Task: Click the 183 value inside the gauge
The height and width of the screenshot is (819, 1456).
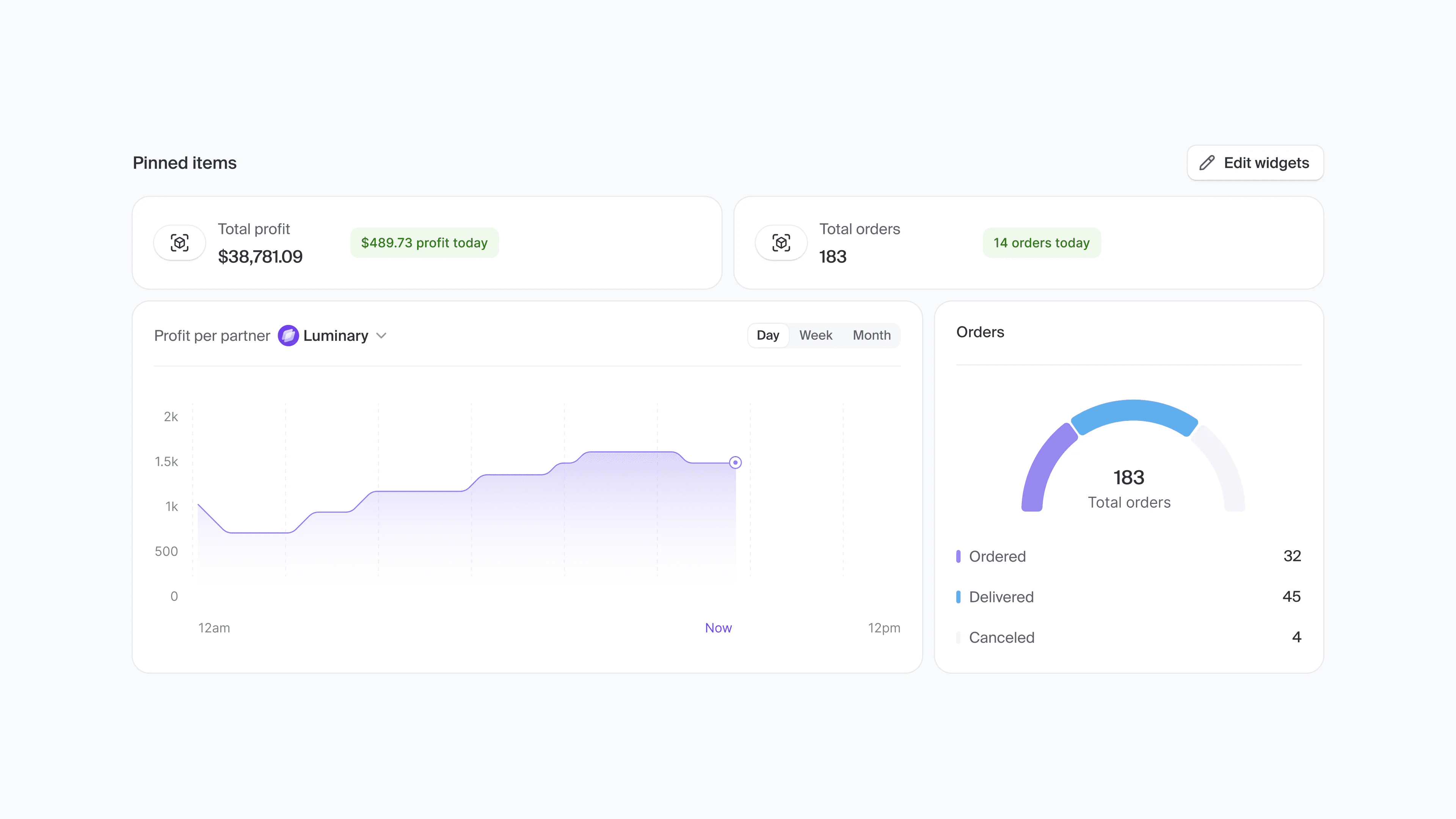Action: pyautogui.click(x=1129, y=478)
